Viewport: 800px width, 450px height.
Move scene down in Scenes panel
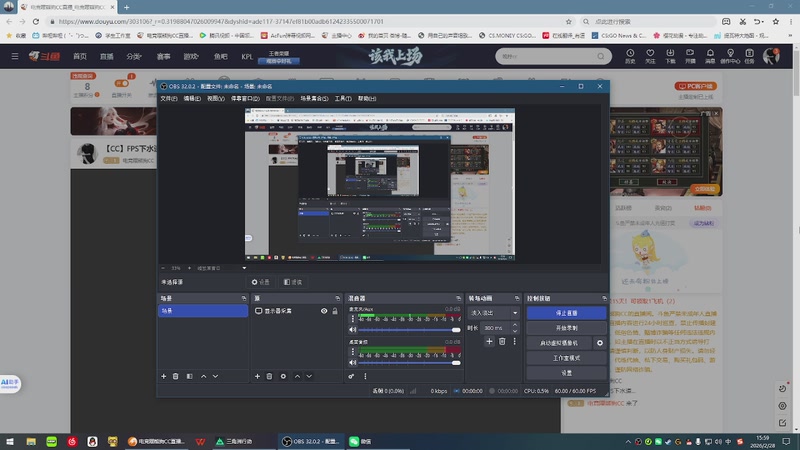click(215, 377)
